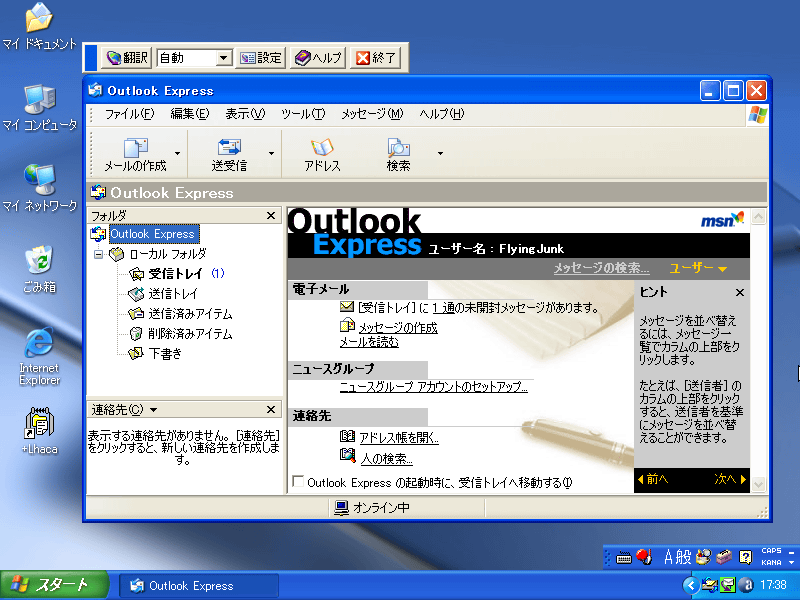Toggle 起動時に受信トレイへ移動する checkbox

[298, 481]
